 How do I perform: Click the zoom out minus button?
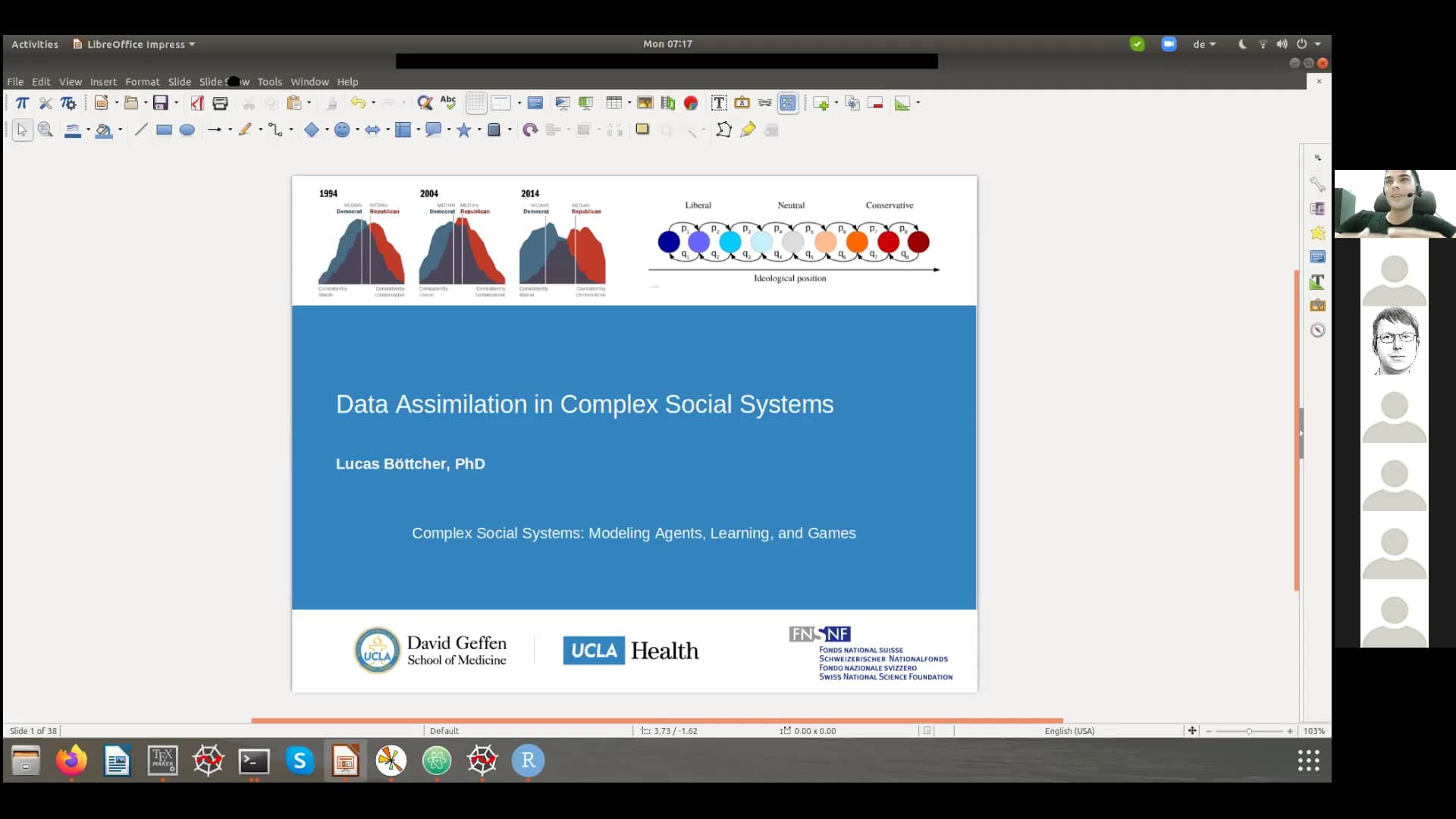[1209, 731]
